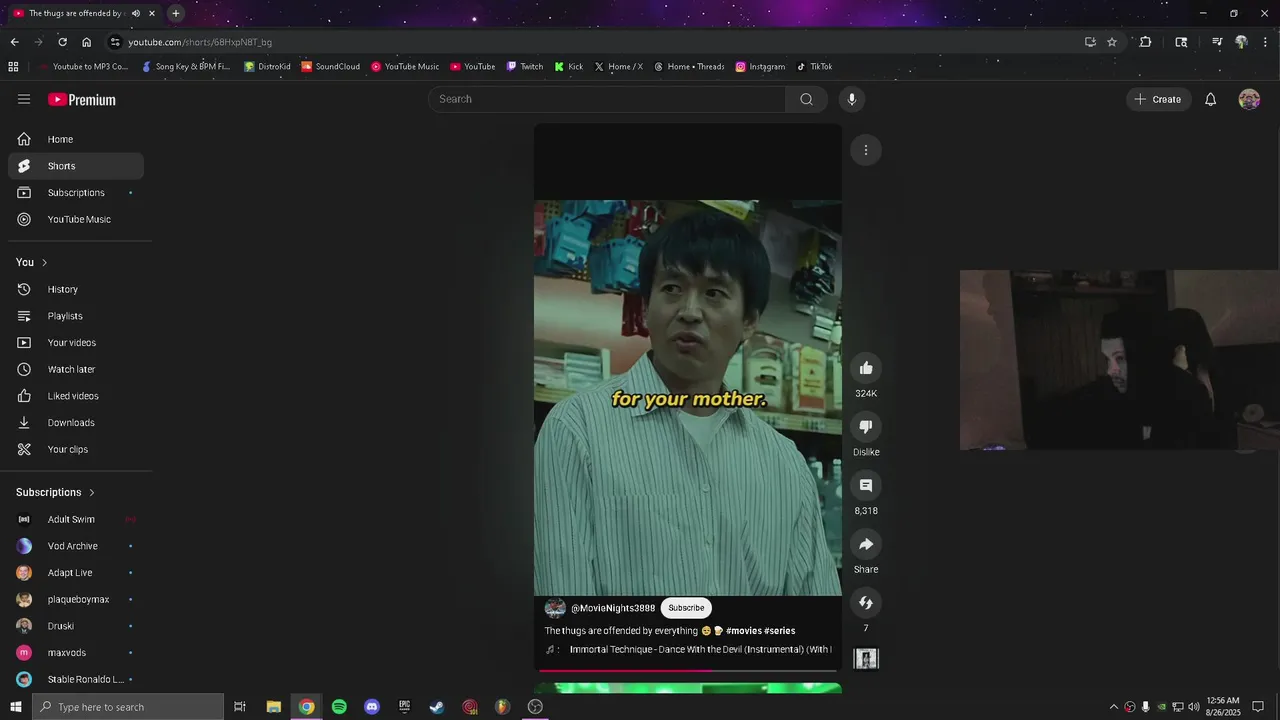Select Shorts in the sidebar
This screenshot has height=720, width=1280.
pyautogui.click(x=76, y=166)
